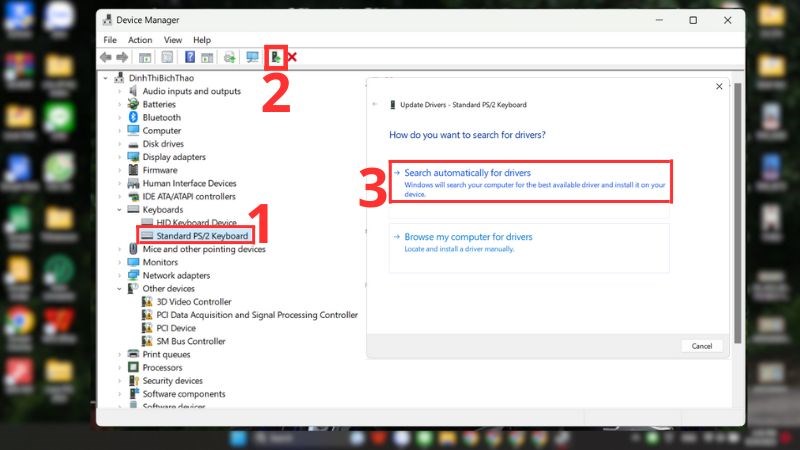
Task: Scan for hardware changes via monitor icon
Action: (252, 57)
